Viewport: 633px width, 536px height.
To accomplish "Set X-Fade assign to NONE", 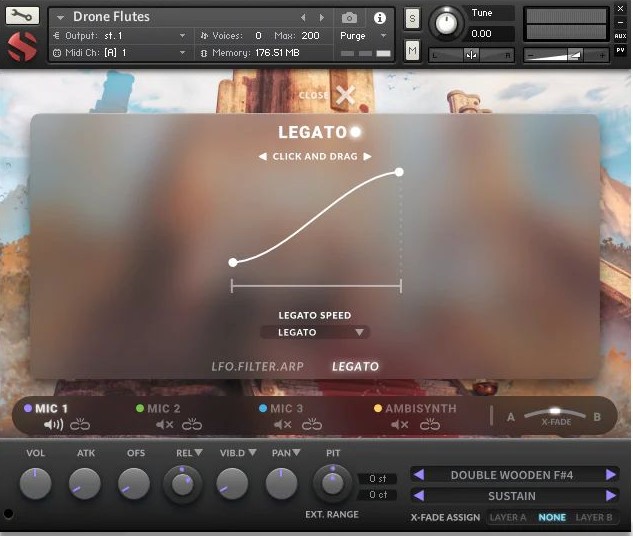I will pos(552,517).
